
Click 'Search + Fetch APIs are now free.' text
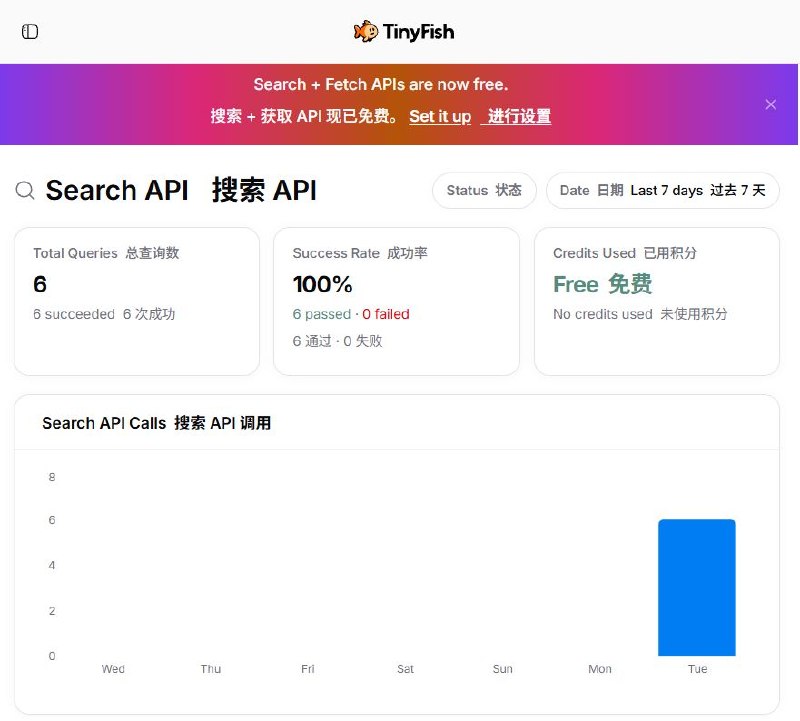click(x=381, y=84)
